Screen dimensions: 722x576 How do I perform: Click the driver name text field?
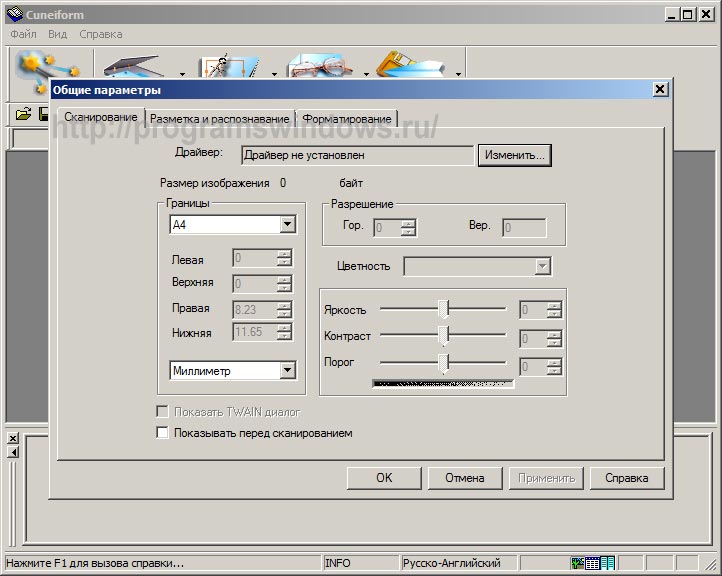pyautogui.click(x=357, y=155)
